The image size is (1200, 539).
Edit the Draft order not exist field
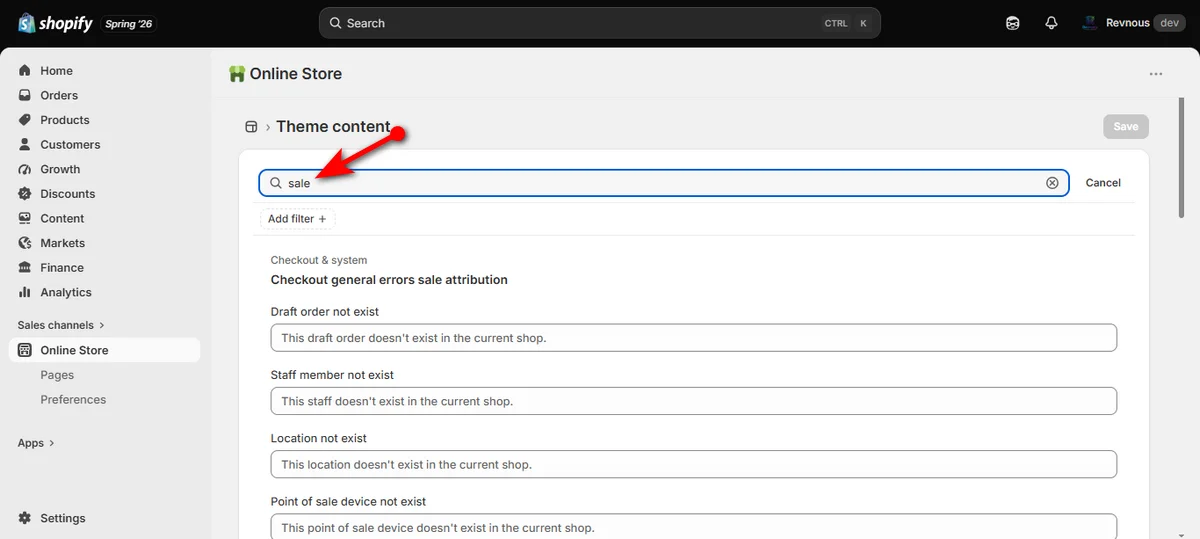(693, 338)
